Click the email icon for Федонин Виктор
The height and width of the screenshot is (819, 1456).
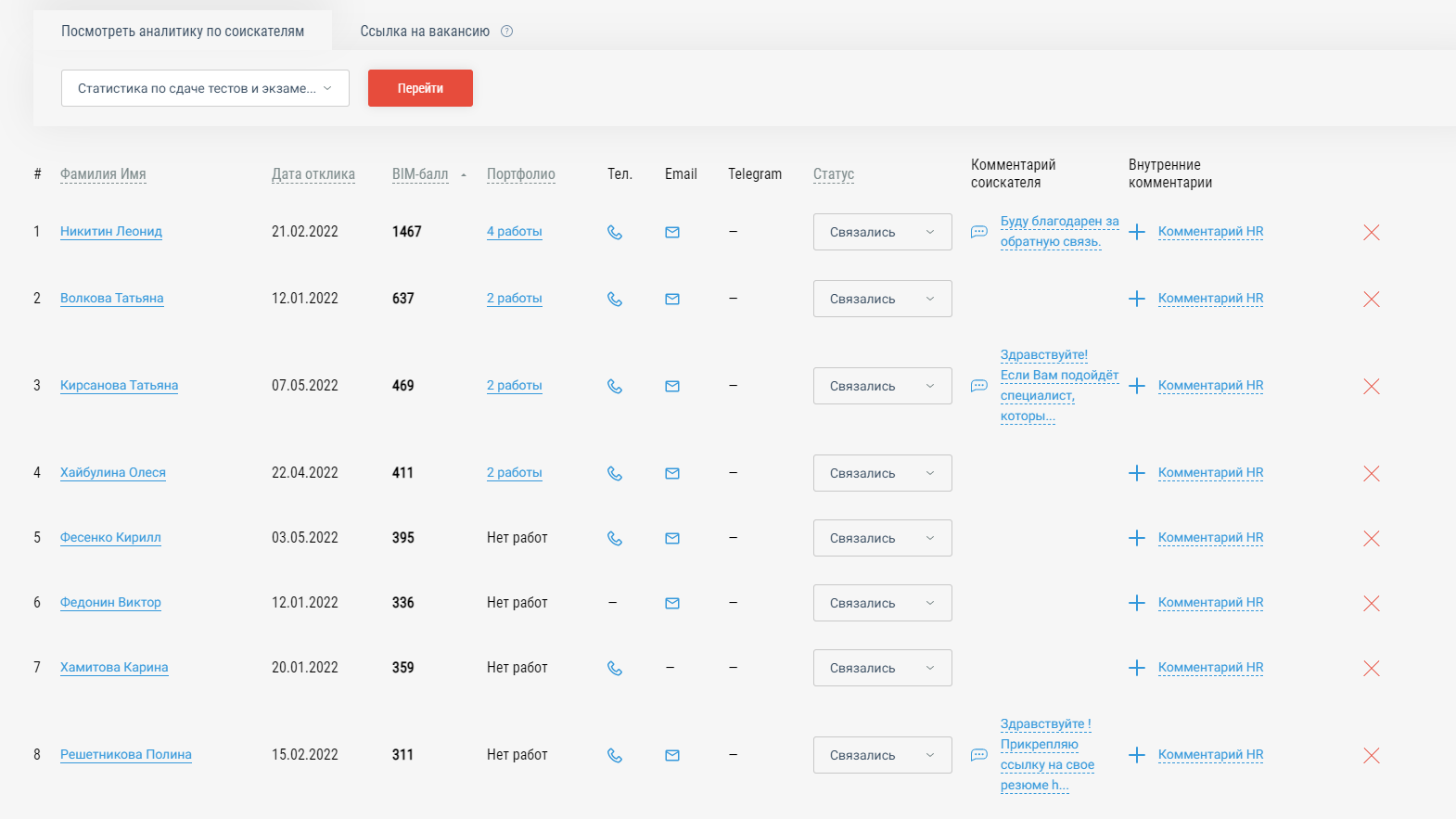[672, 603]
